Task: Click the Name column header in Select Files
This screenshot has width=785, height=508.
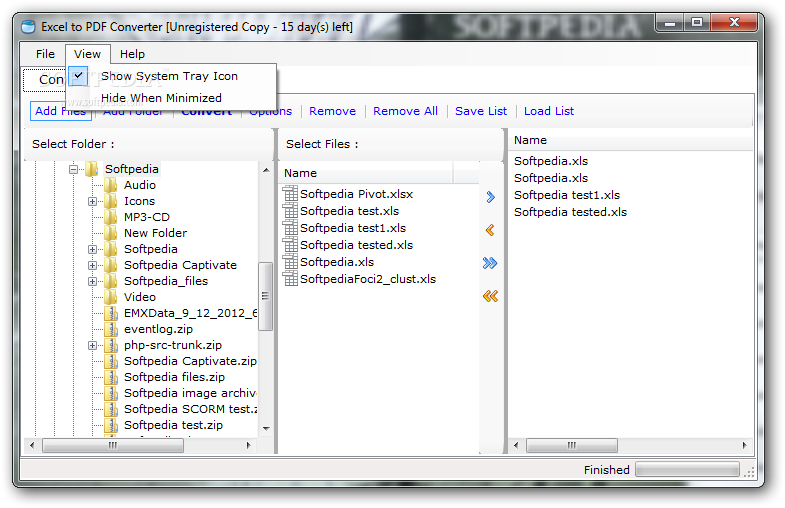Action: tap(366, 173)
